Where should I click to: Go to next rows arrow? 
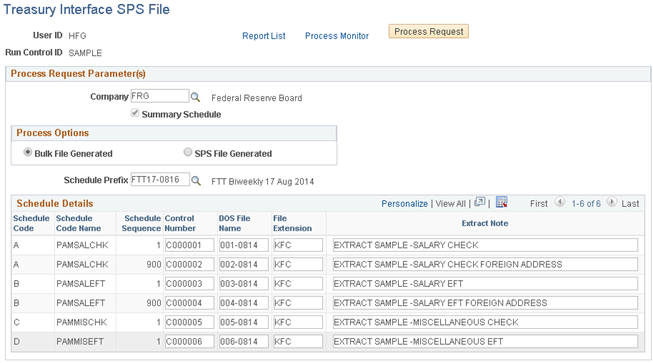click(x=611, y=203)
